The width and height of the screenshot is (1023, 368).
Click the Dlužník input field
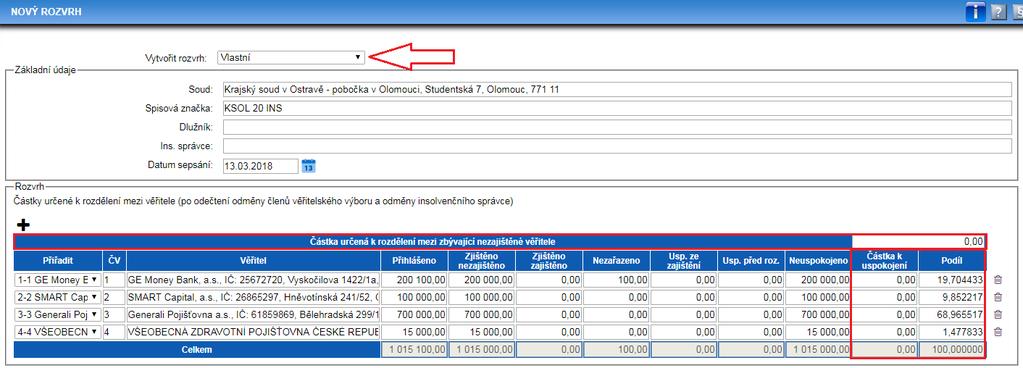point(617,127)
